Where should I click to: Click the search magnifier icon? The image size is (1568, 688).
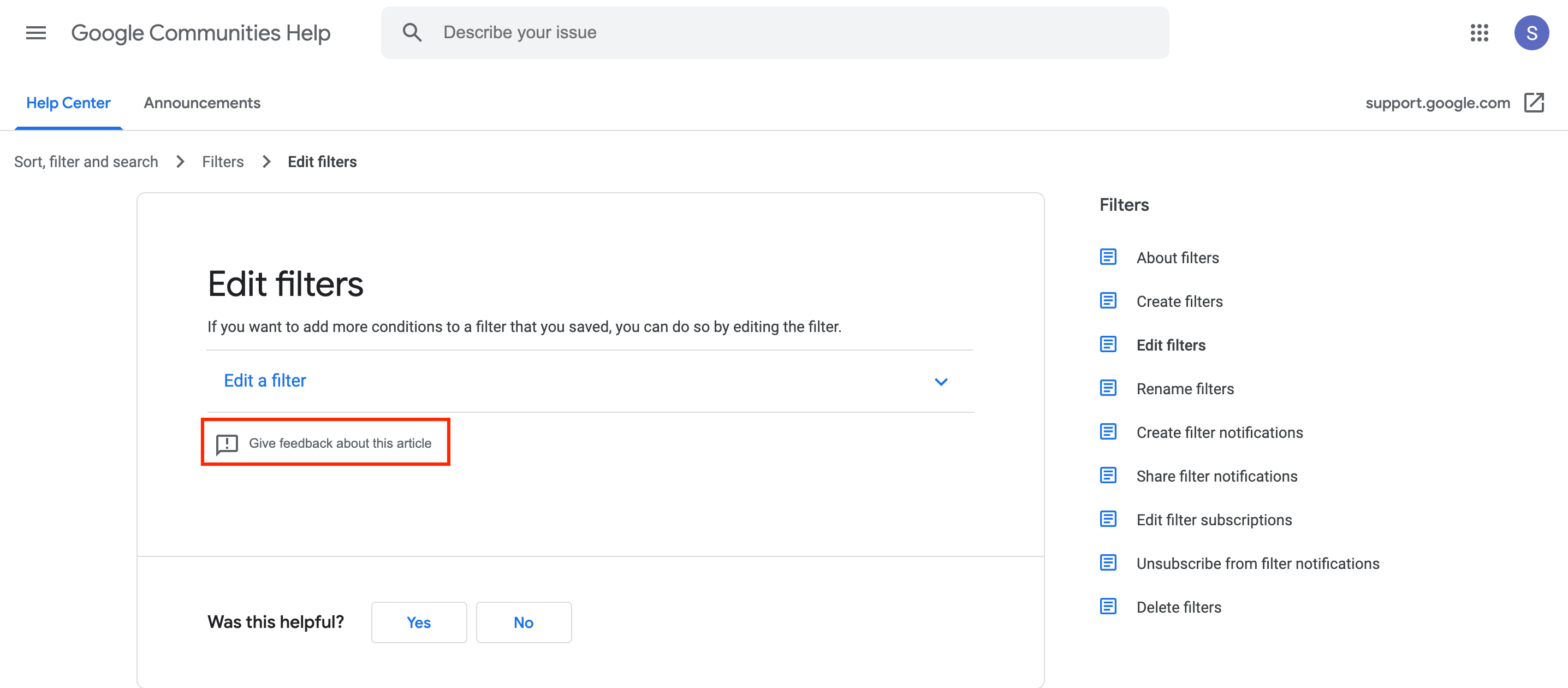(x=412, y=33)
